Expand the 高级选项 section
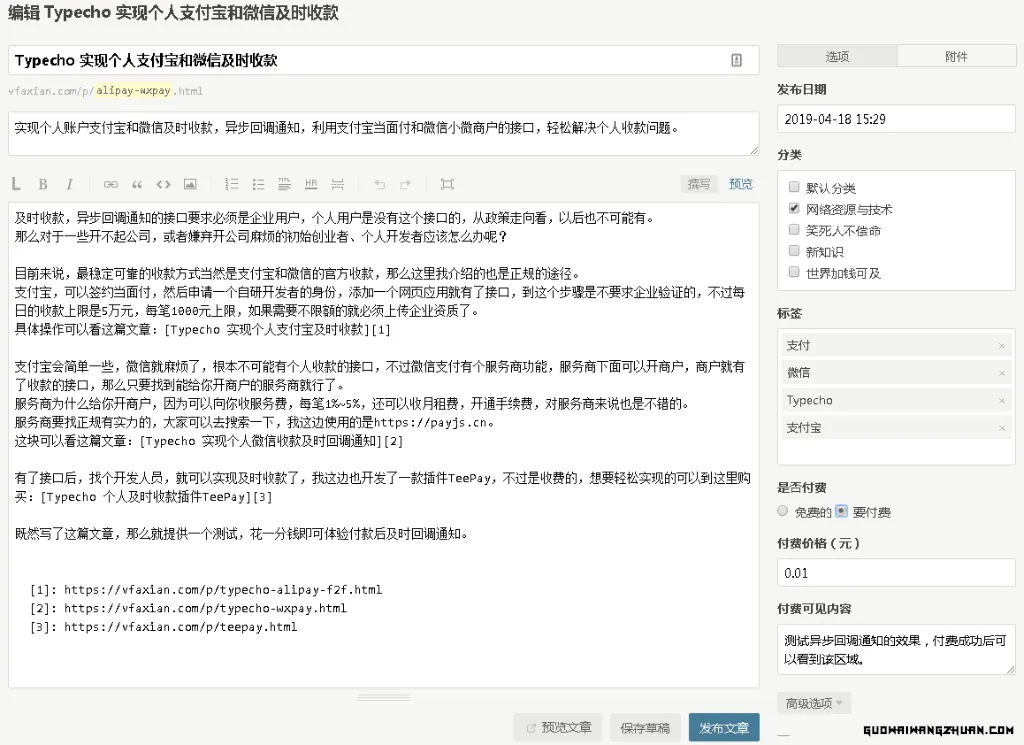 coord(814,703)
